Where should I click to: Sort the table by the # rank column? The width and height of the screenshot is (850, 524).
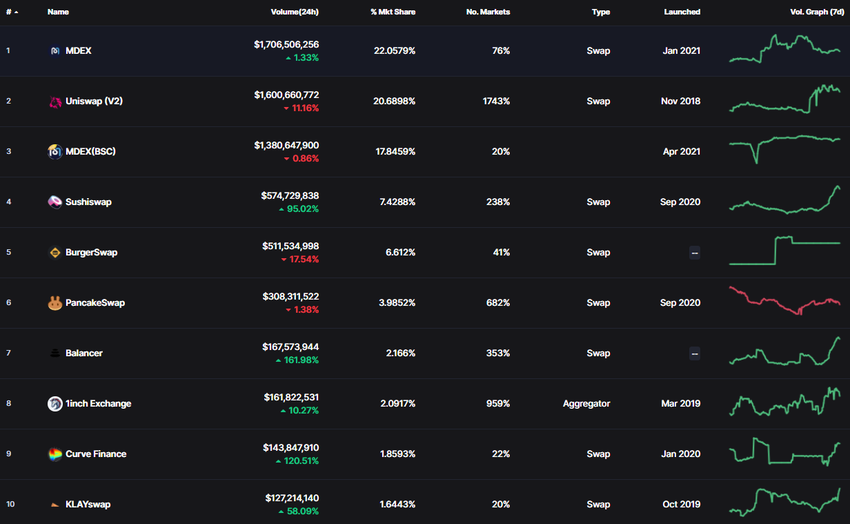coord(11,12)
